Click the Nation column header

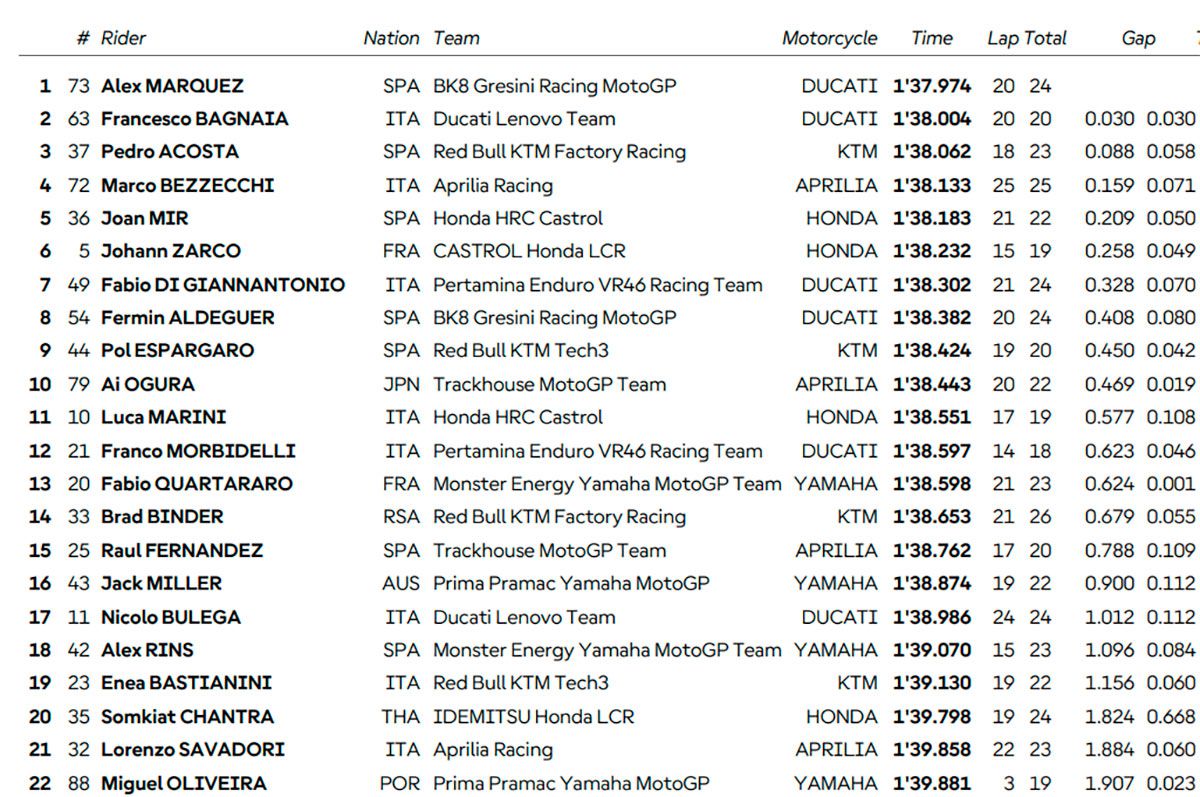pyautogui.click(x=391, y=38)
